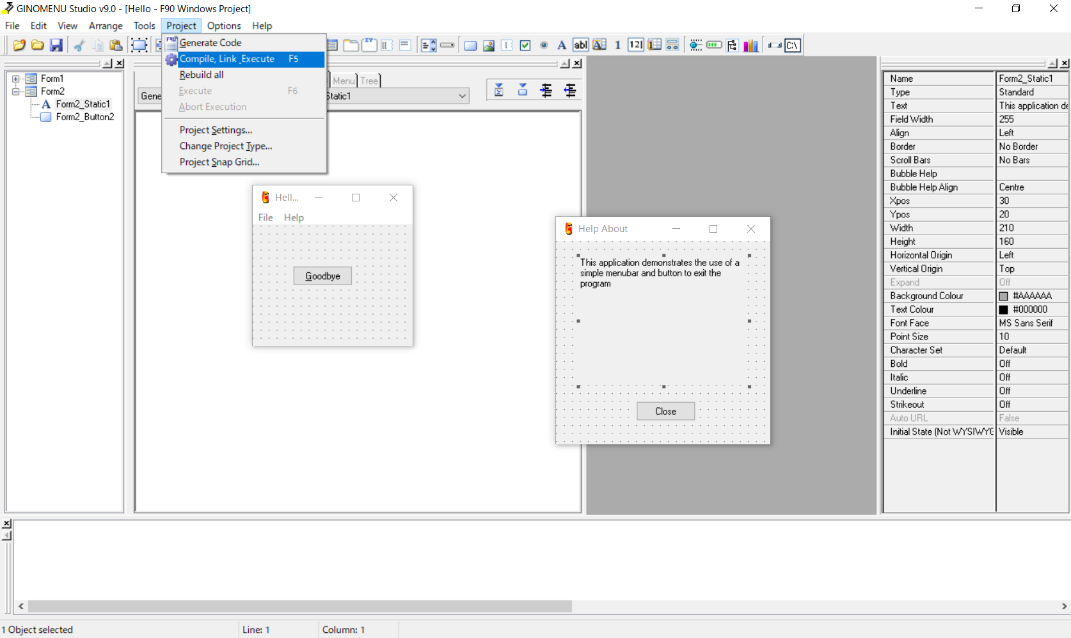This screenshot has width=1071, height=638.
Task: Click the Goodbye button on the Hello form
Action: [322, 276]
